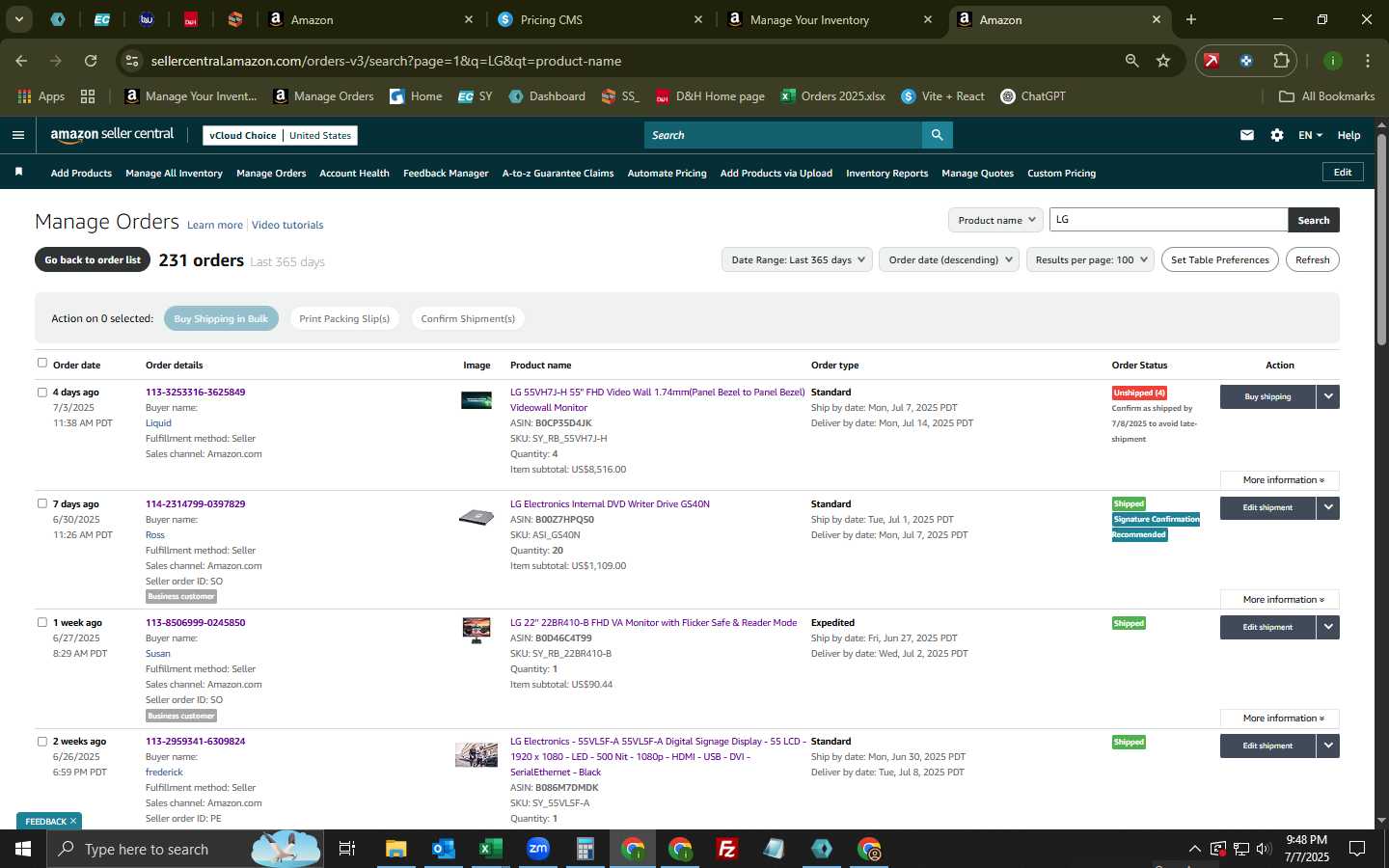Open File Explorer from the taskbar
The width and height of the screenshot is (1389, 868).
tap(395, 849)
